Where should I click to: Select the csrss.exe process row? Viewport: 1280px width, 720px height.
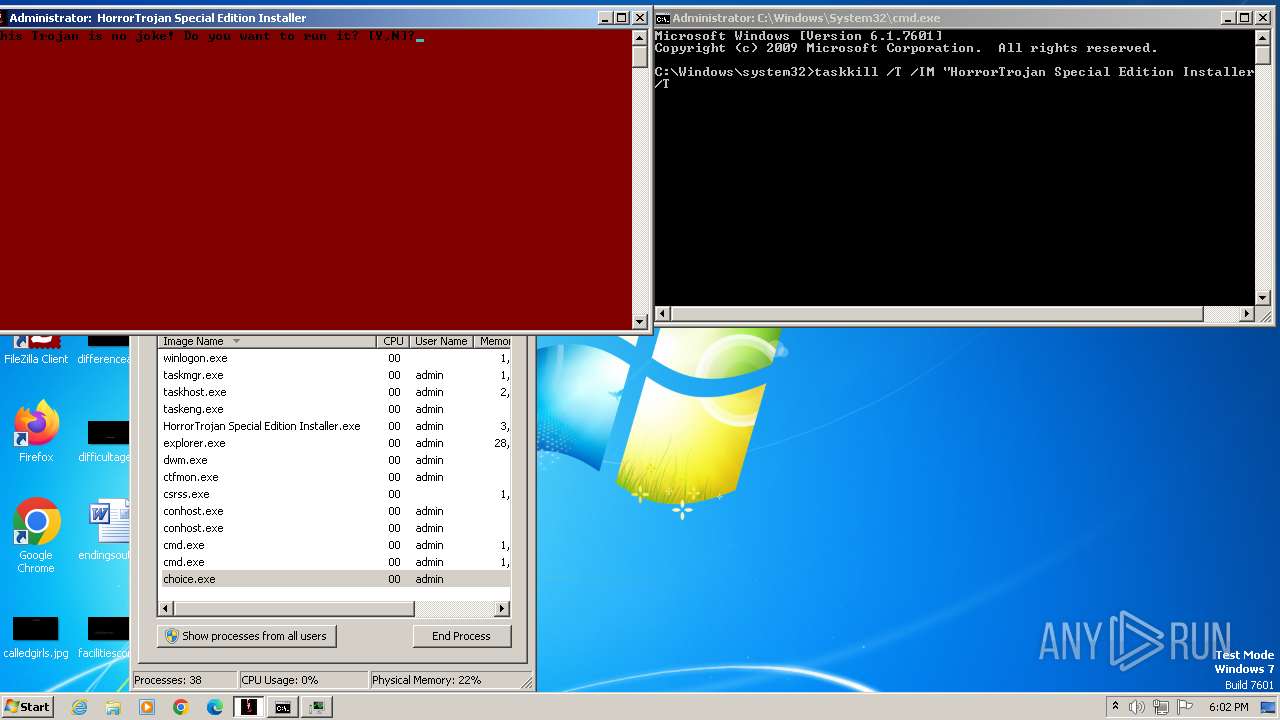click(x=335, y=494)
